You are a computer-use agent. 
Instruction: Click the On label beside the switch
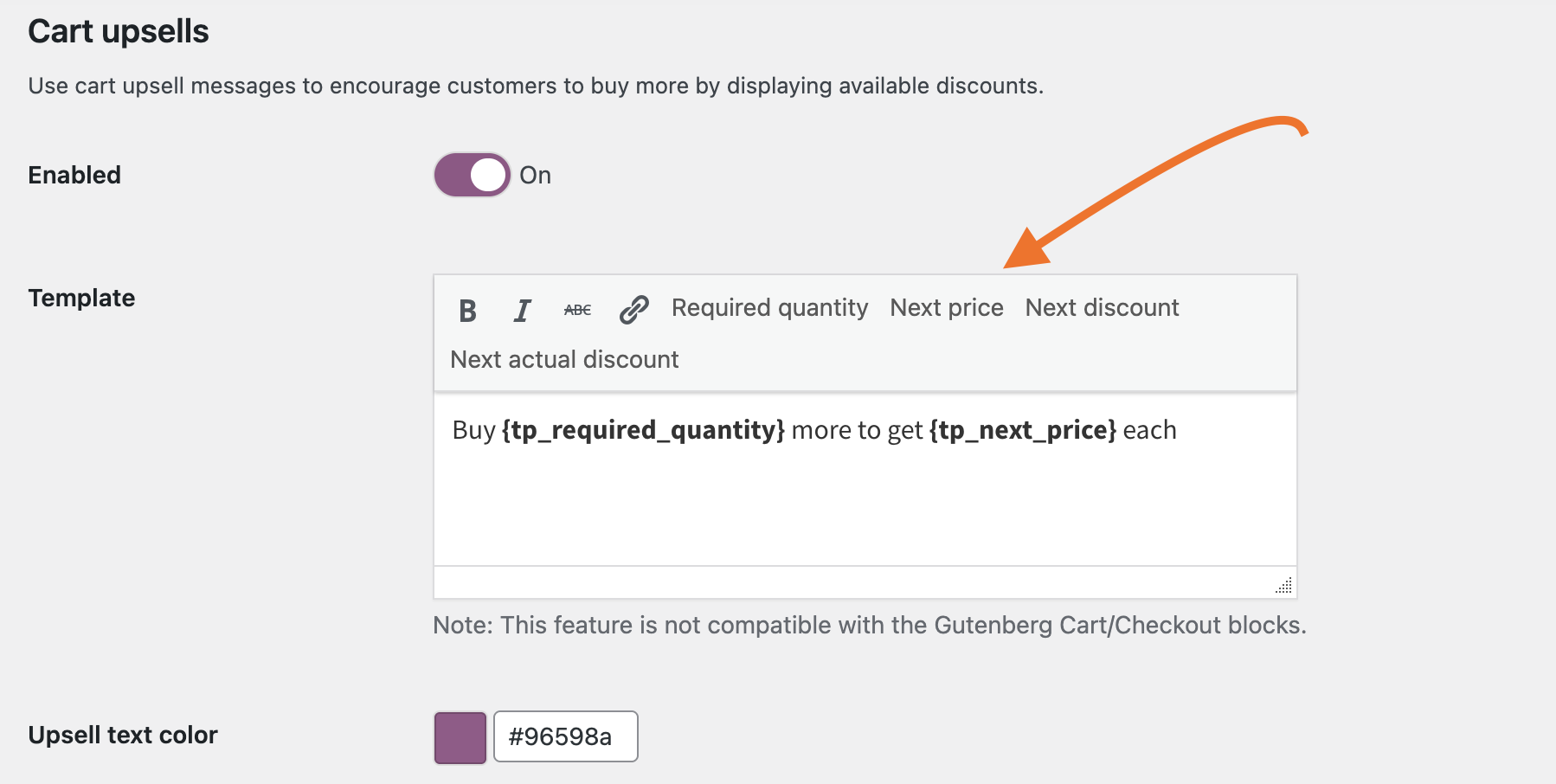click(535, 176)
